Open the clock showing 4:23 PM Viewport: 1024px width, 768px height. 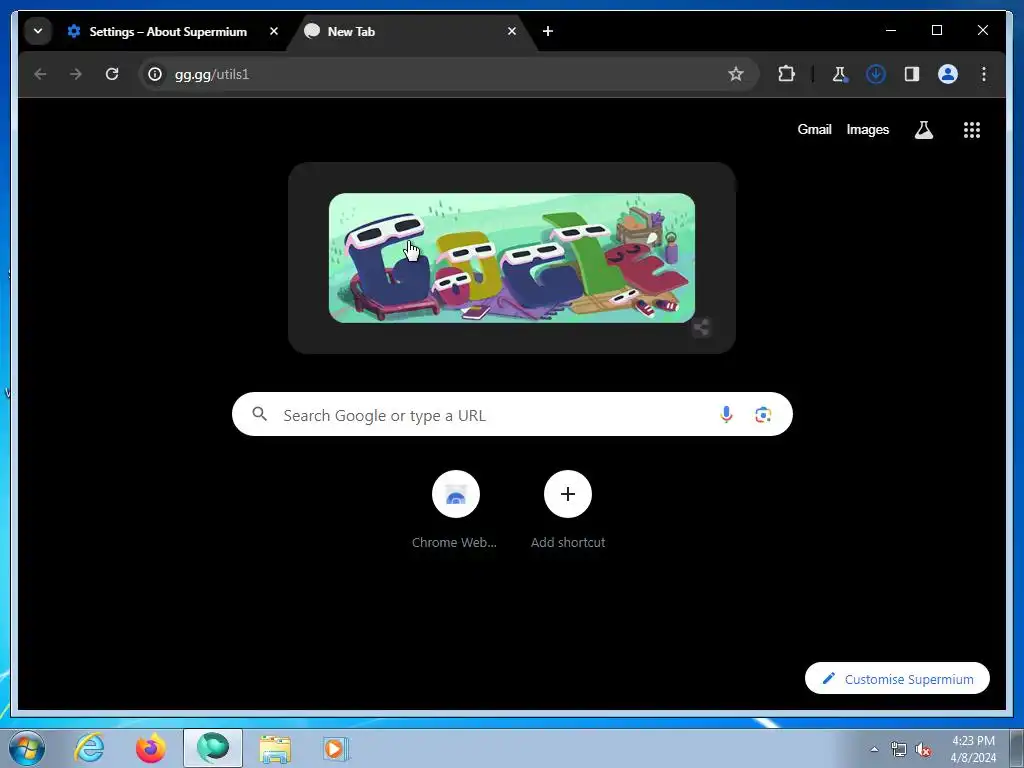[x=973, y=749]
